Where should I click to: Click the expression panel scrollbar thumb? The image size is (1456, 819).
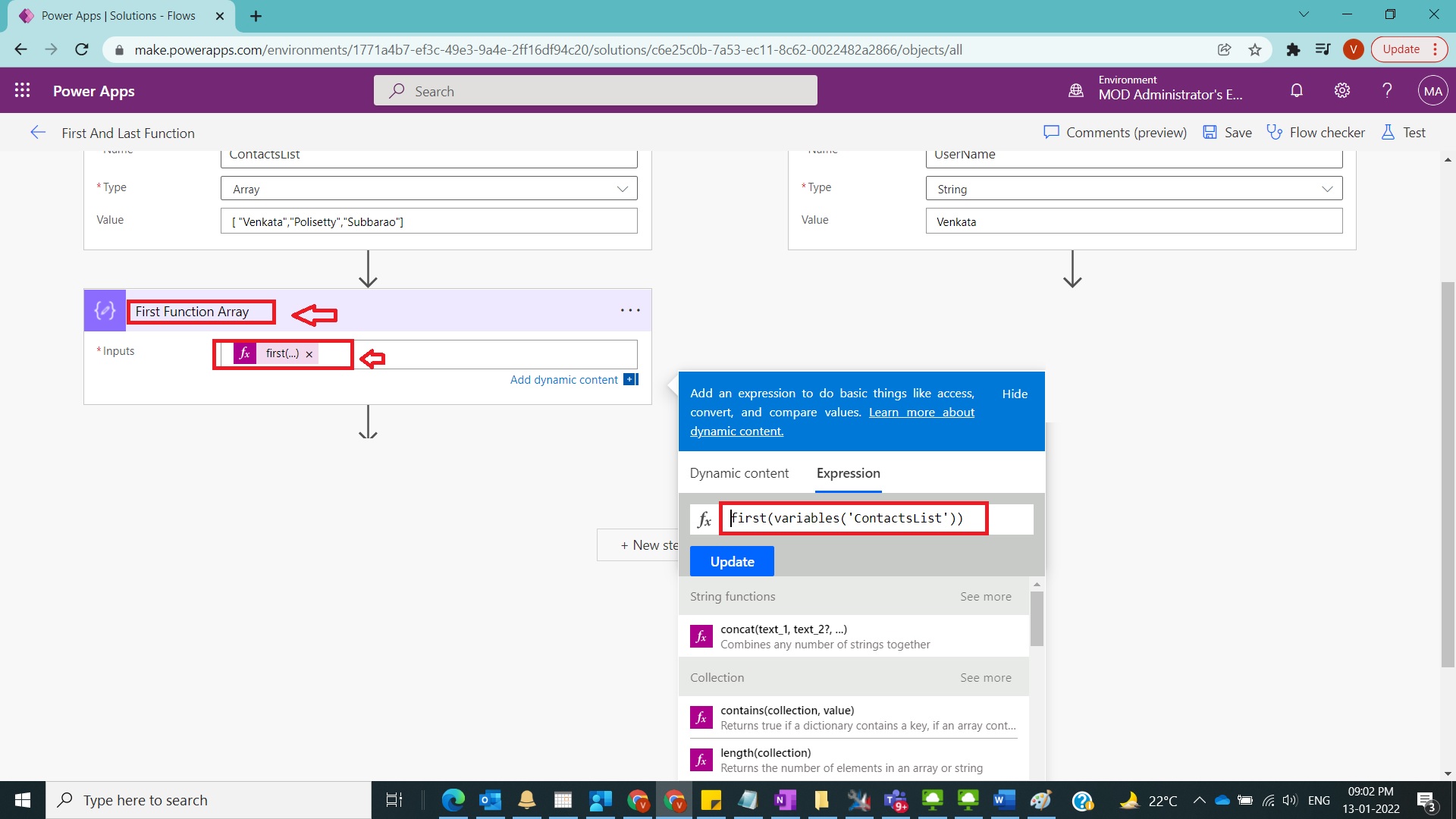click(x=1037, y=618)
